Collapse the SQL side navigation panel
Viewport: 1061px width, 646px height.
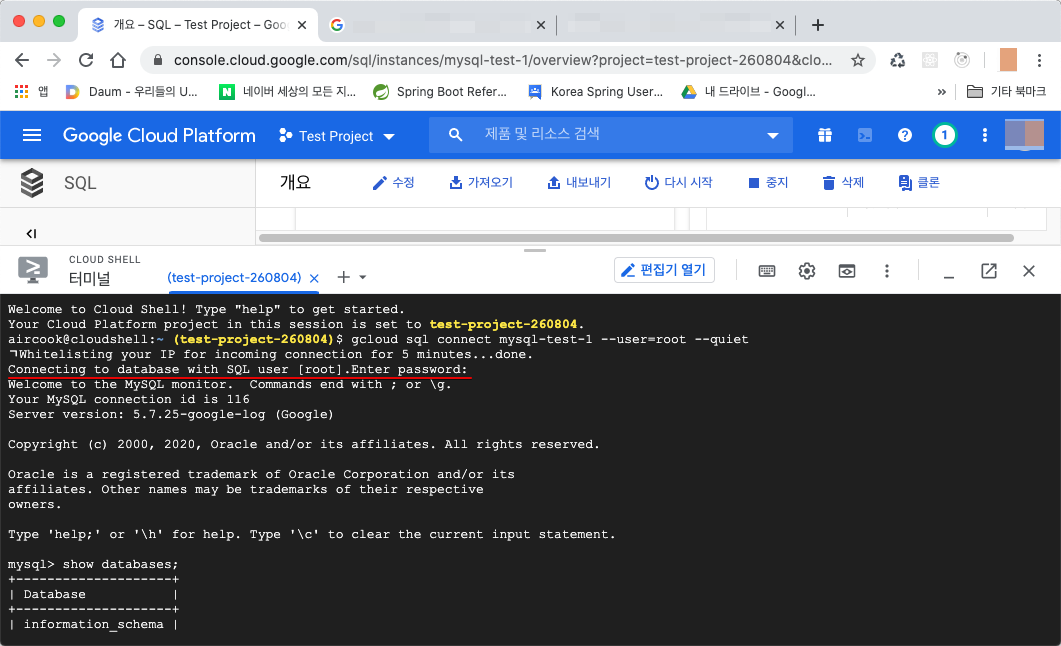point(31,234)
